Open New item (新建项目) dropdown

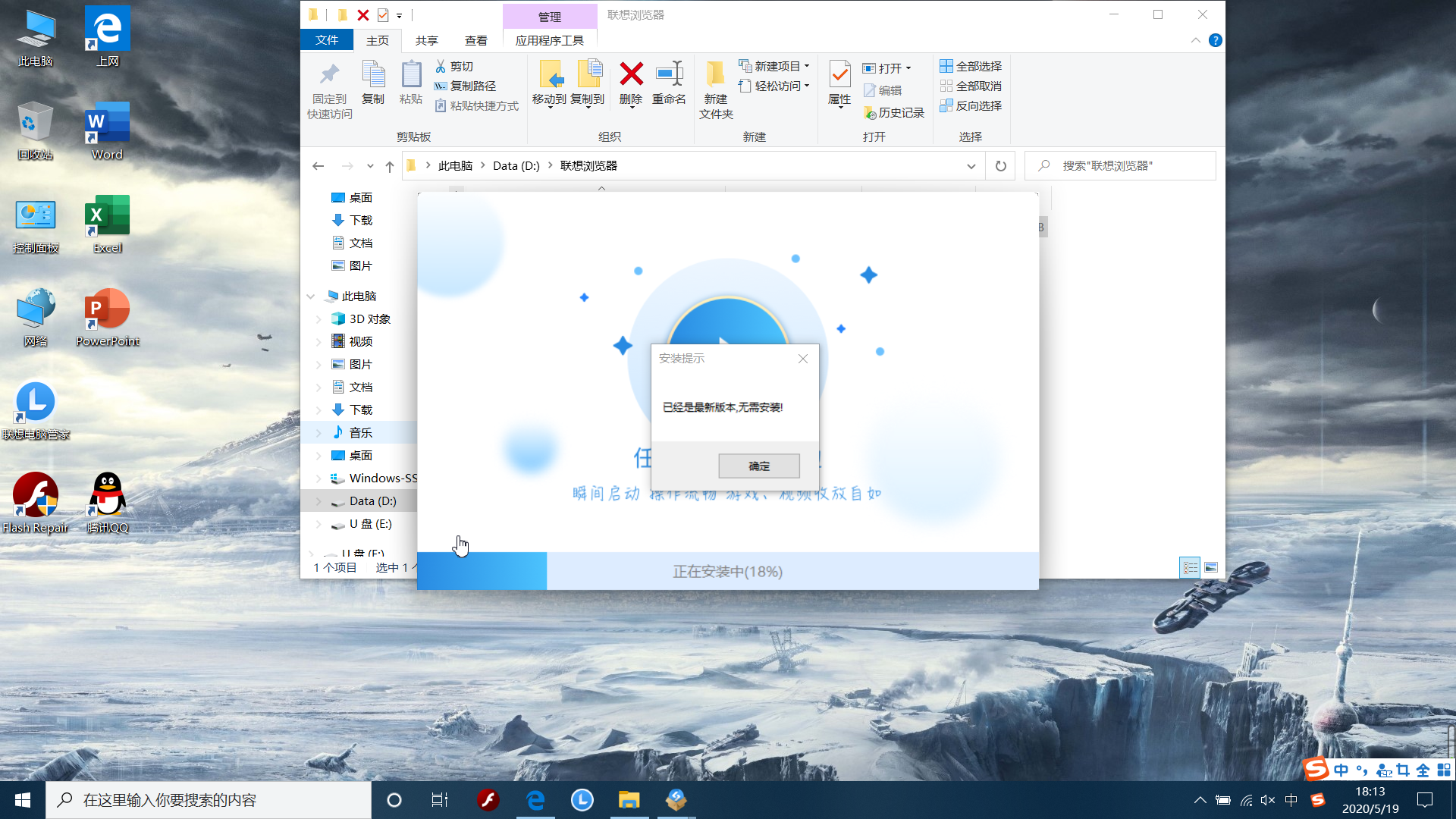pos(774,67)
